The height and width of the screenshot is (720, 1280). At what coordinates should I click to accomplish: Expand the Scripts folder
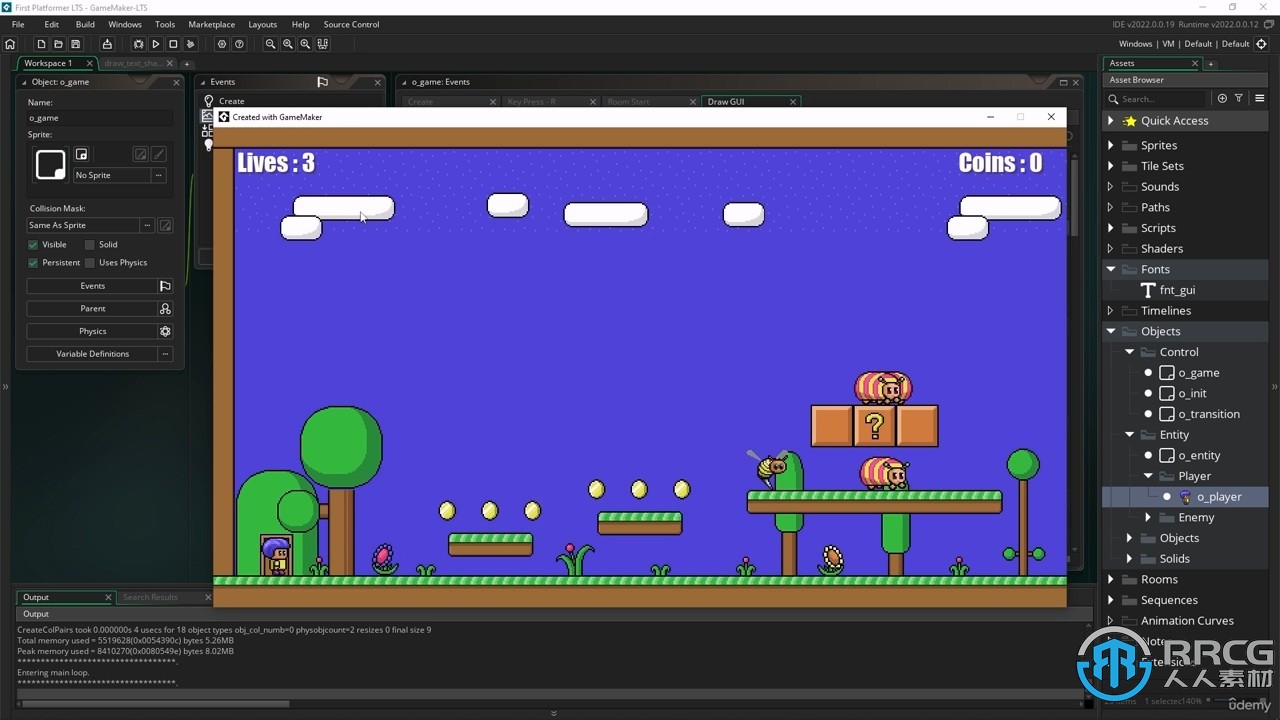click(1110, 228)
